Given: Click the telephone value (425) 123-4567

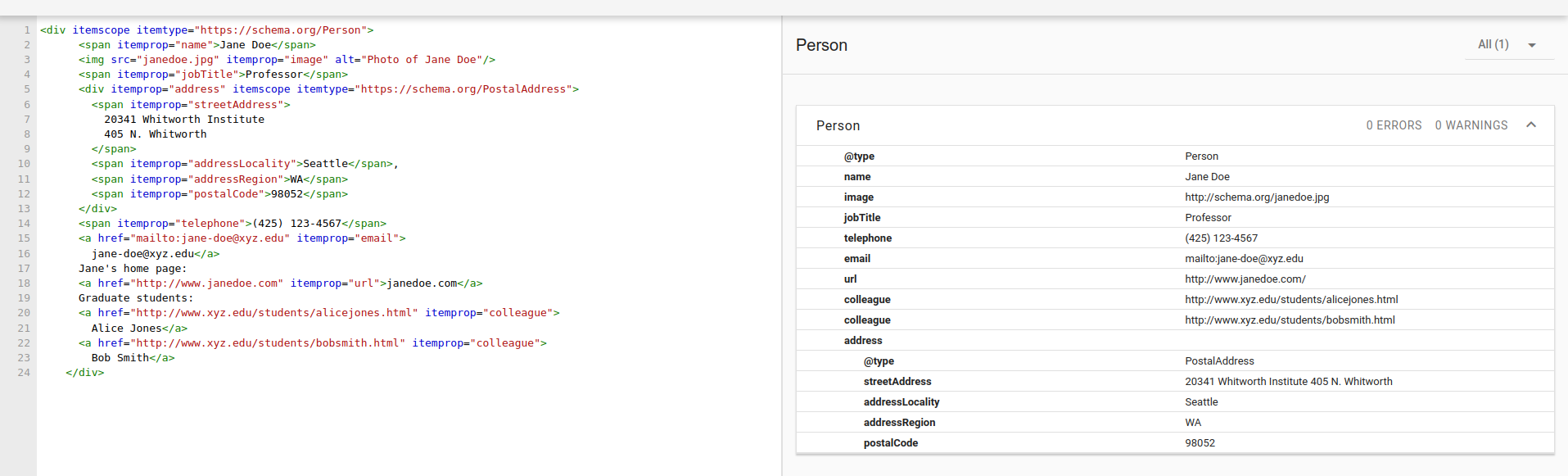Looking at the screenshot, I should (x=1221, y=238).
